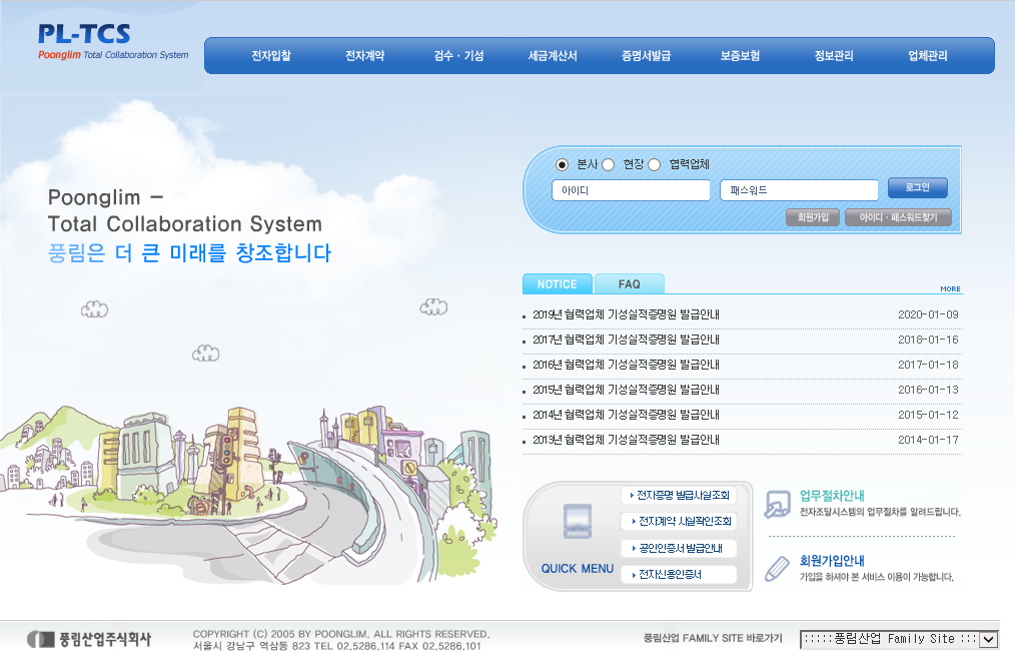Image resolution: width=1015 pixels, height=670 pixels.
Task: Focus the 아이디 input field
Action: coord(631,190)
